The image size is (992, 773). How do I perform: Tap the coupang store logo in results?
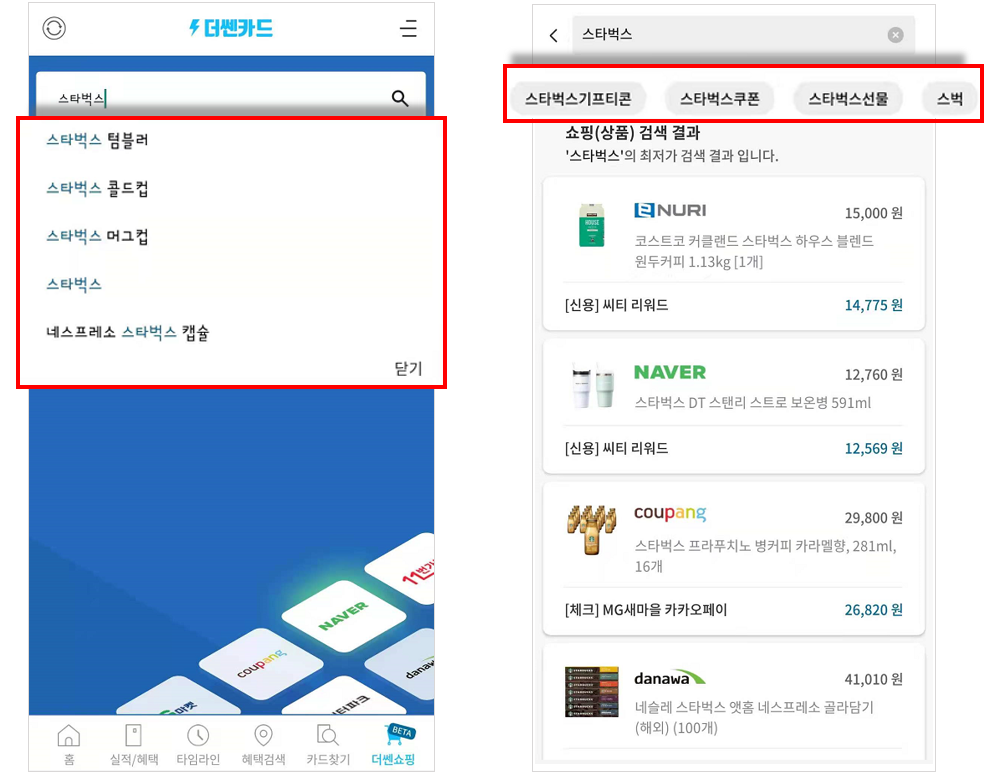[x=670, y=514]
